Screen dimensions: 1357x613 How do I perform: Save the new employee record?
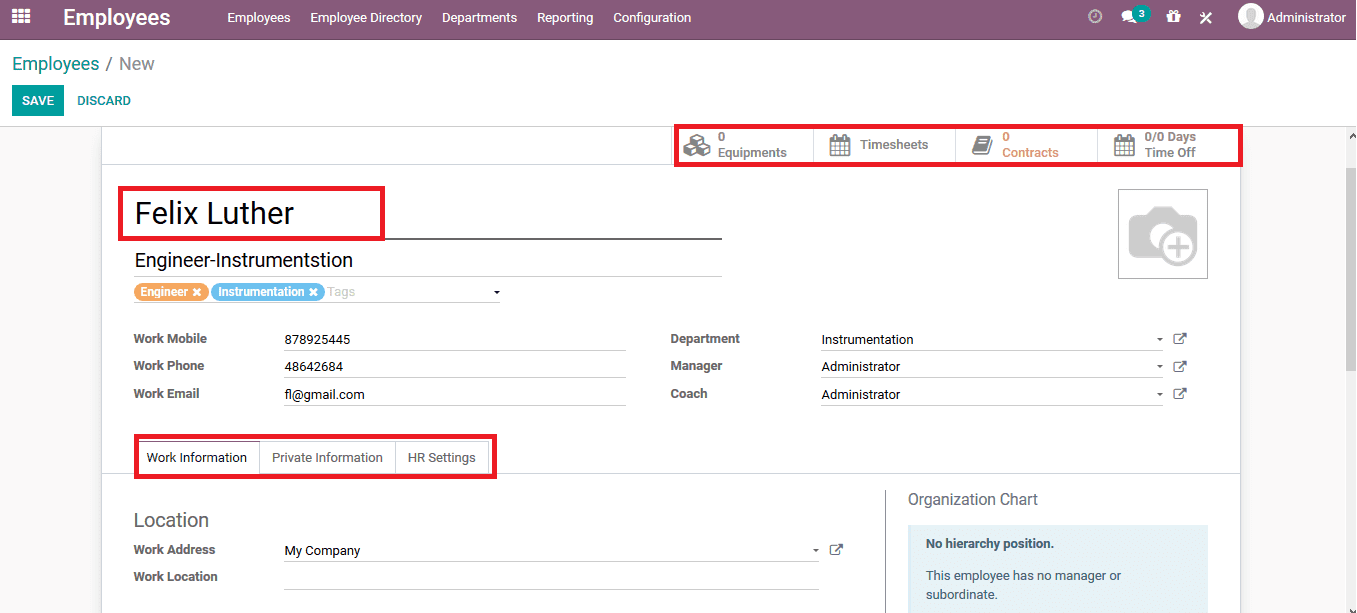point(38,101)
